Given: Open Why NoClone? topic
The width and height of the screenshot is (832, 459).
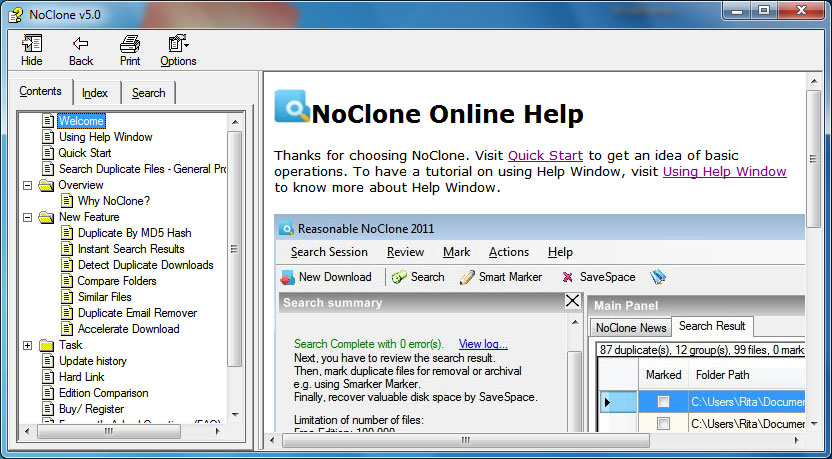Looking at the screenshot, I should tap(114, 201).
